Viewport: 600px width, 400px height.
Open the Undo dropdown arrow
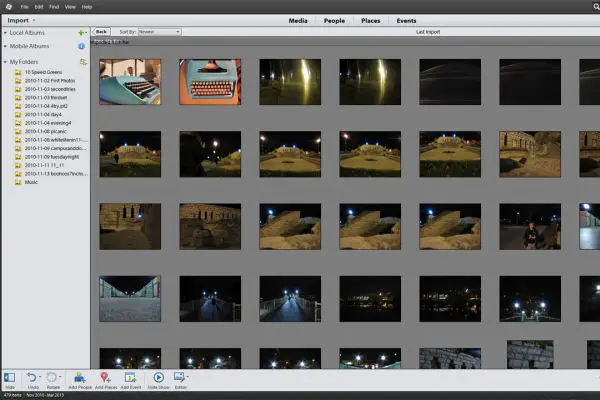coord(40,377)
